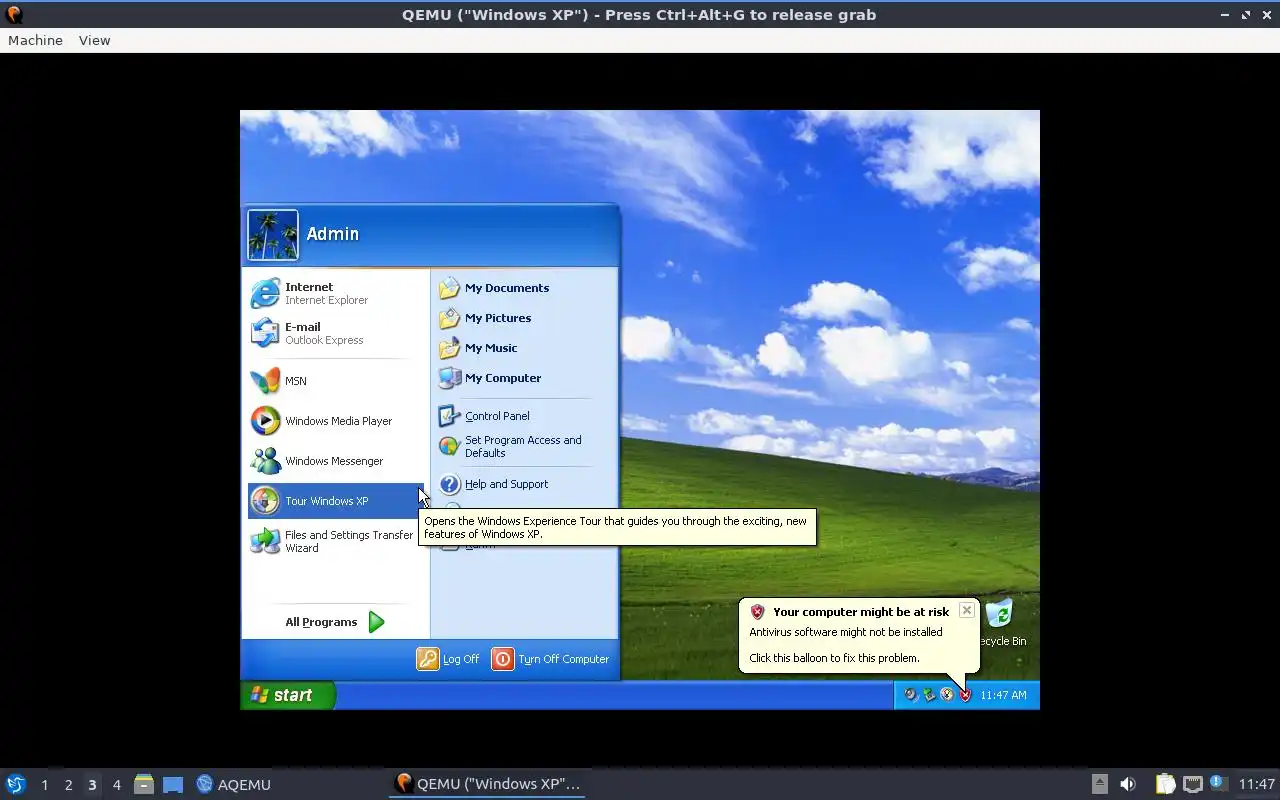The height and width of the screenshot is (800, 1280).
Task: Click the host volume speaker icon
Action: (1128, 784)
